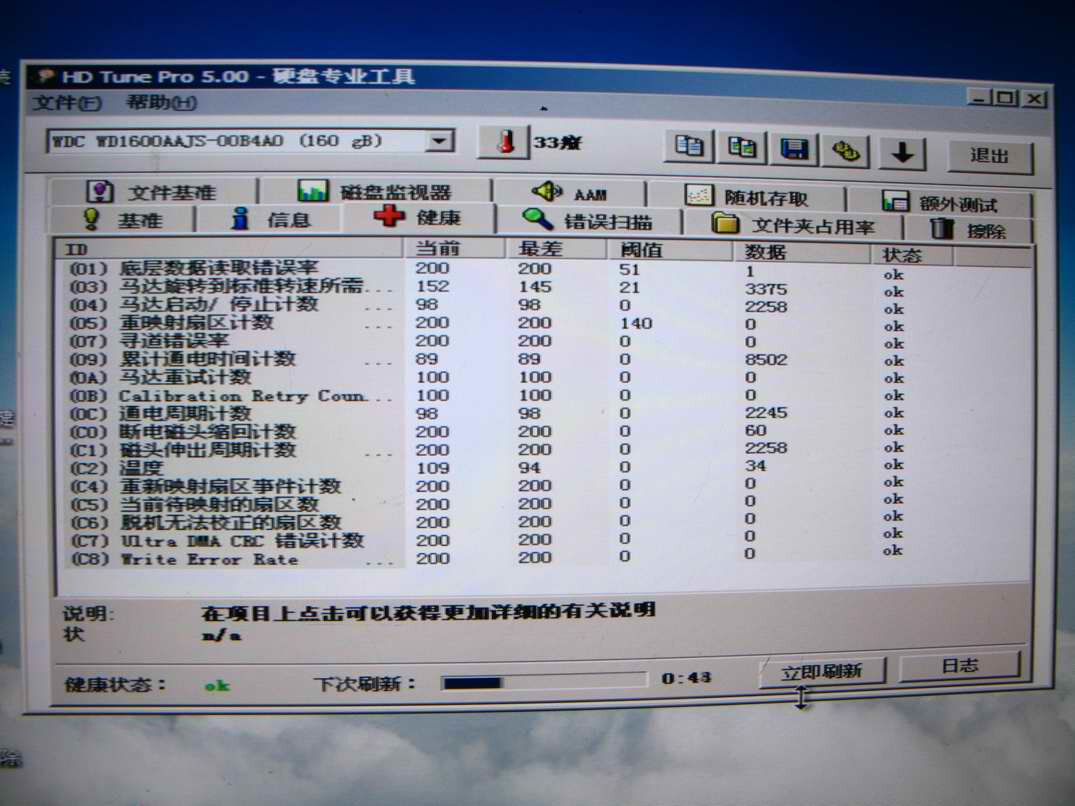The image size is (1075, 806).
Task: Click the next refresh progress bar
Action: [544, 682]
